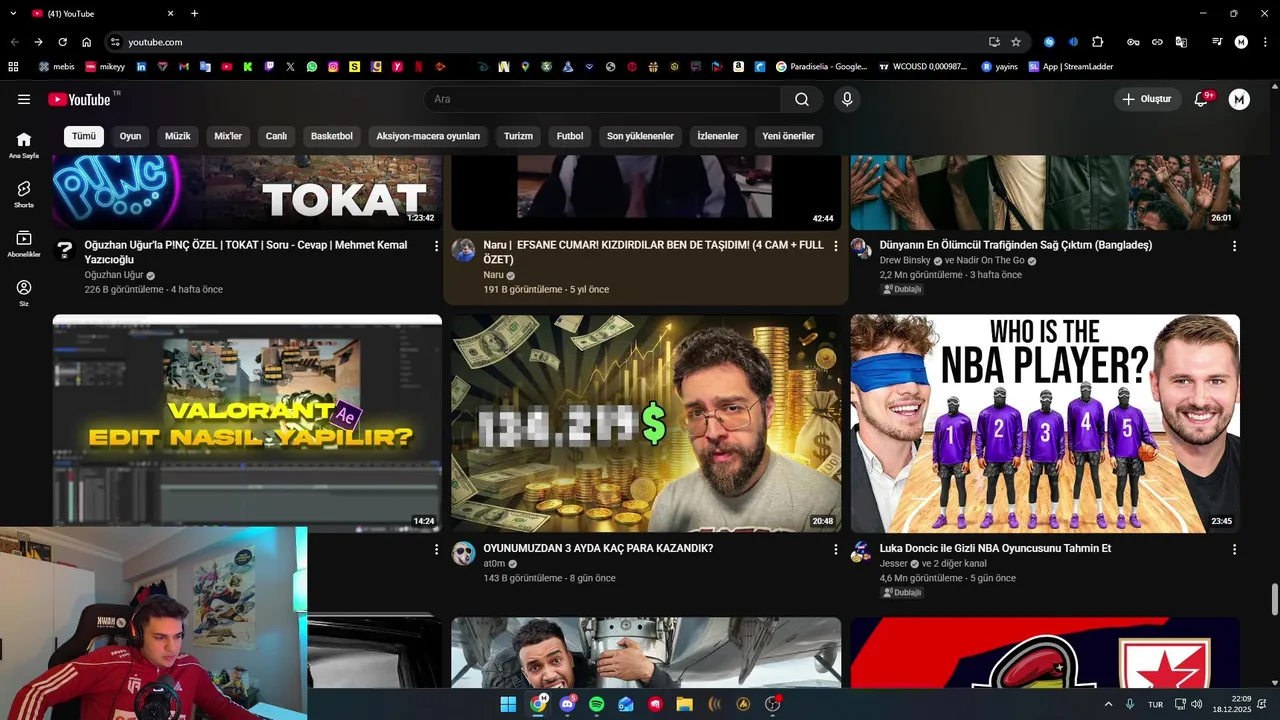This screenshot has height=720, width=1280.
Task: Select the Canlı filter chip
Action: click(276, 136)
